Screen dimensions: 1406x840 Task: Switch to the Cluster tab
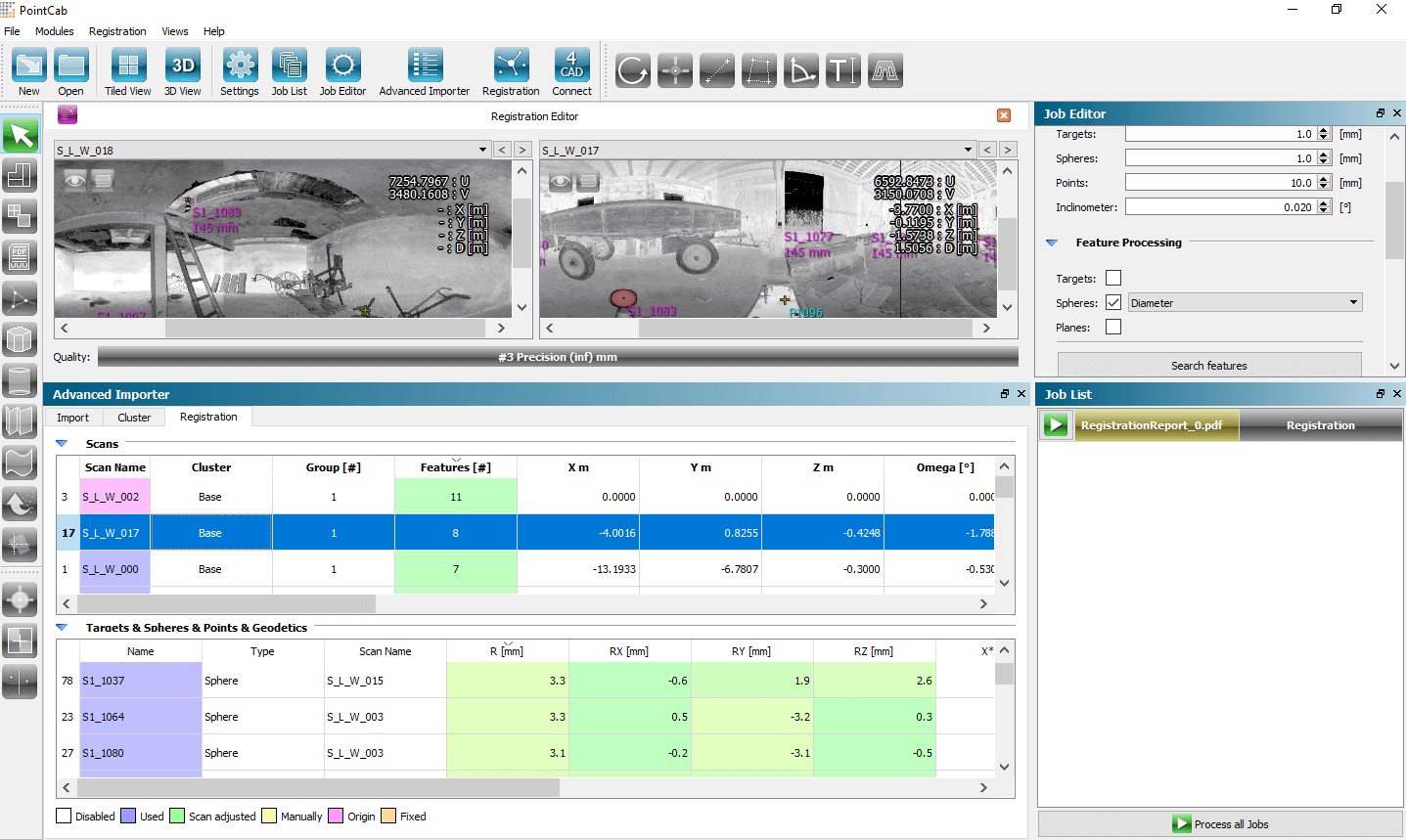(134, 417)
